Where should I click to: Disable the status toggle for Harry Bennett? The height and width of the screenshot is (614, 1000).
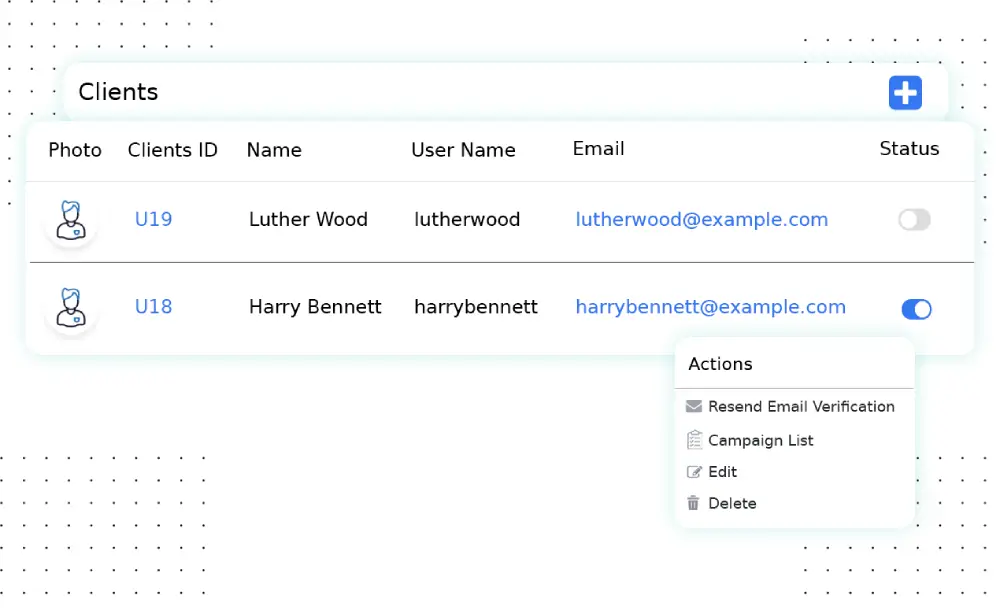coord(916,309)
